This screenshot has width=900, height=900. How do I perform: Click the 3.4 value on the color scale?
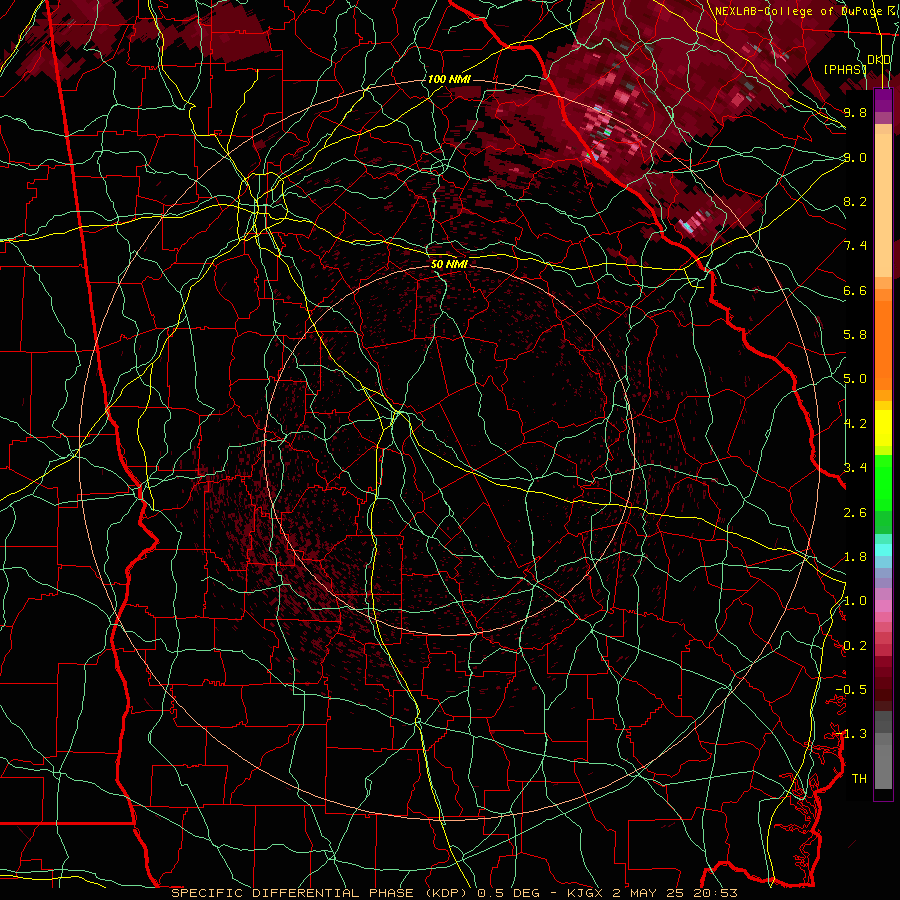coord(855,468)
